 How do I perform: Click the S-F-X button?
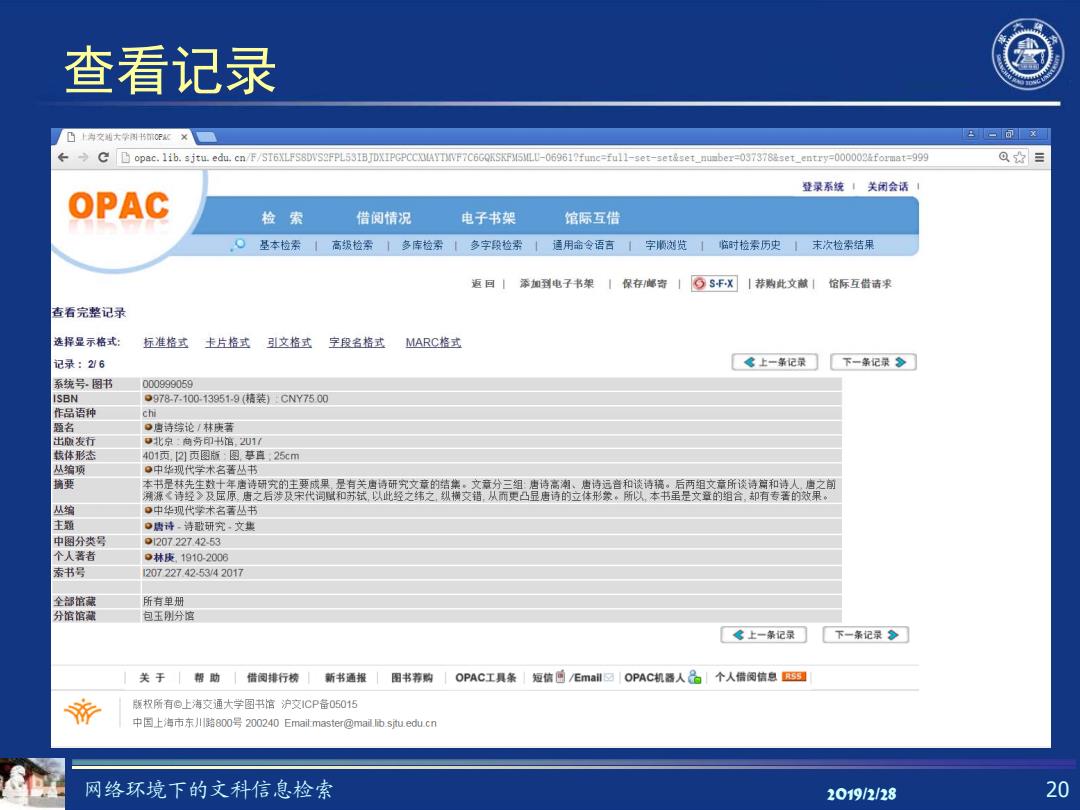pyautogui.click(x=714, y=284)
